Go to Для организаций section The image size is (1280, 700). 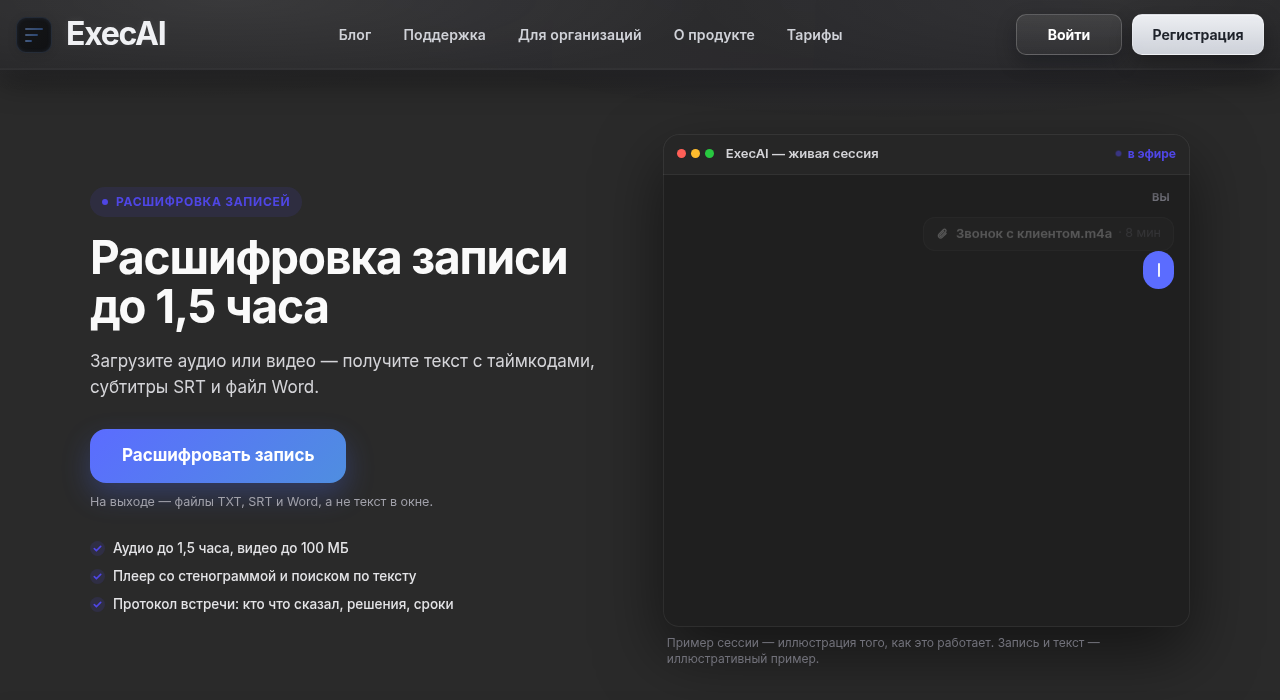pyautogui.click(x=580, y=35)
